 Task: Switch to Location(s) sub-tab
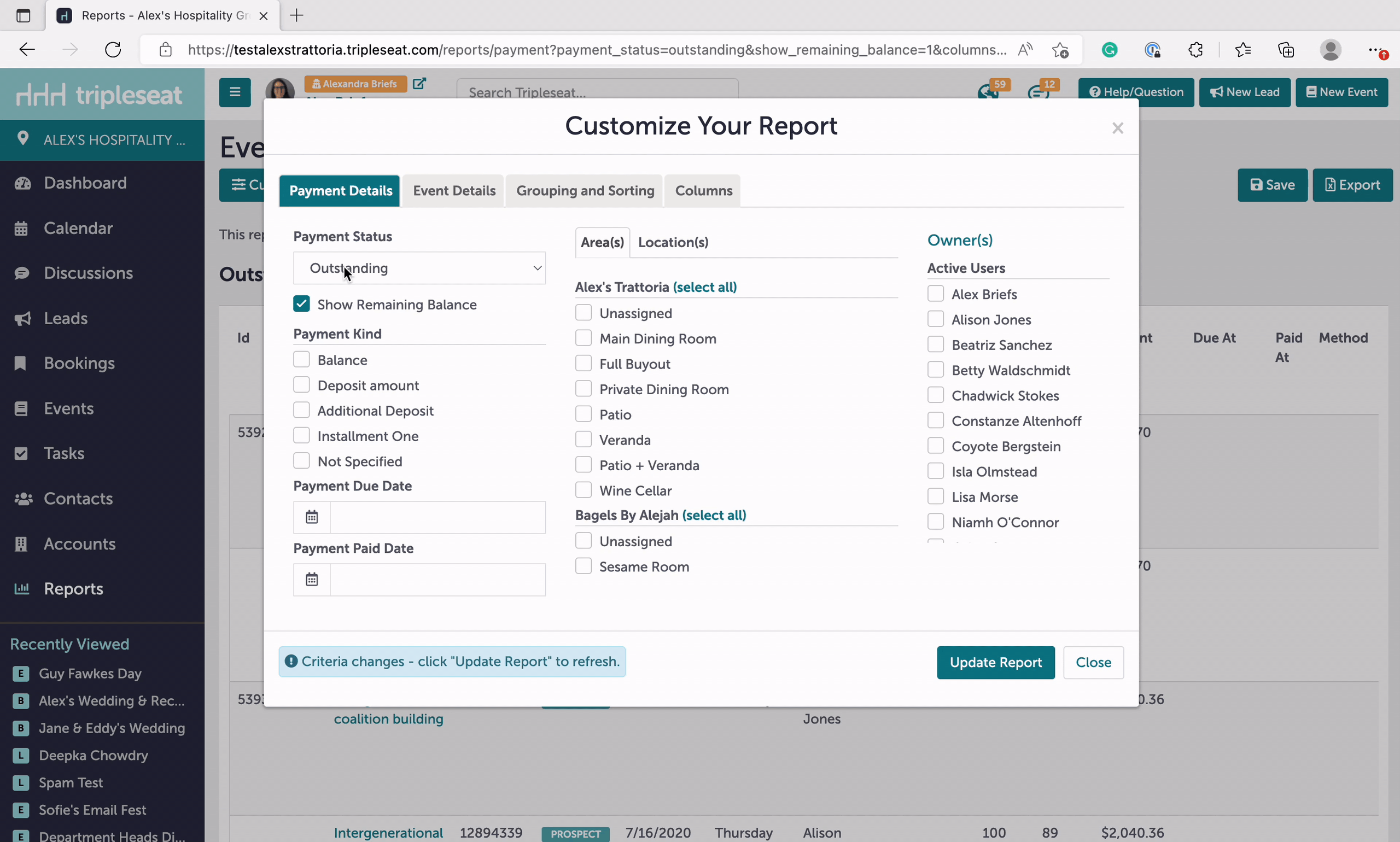click(x=673, y=242)
